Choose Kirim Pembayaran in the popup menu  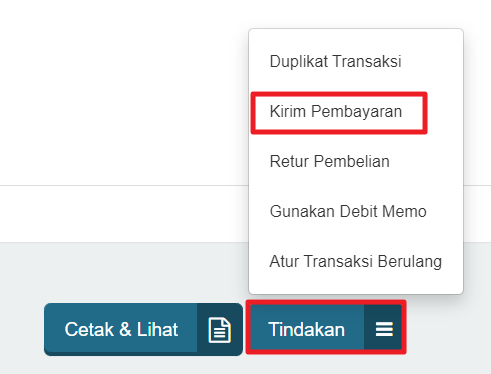click(x=336, y=111)
